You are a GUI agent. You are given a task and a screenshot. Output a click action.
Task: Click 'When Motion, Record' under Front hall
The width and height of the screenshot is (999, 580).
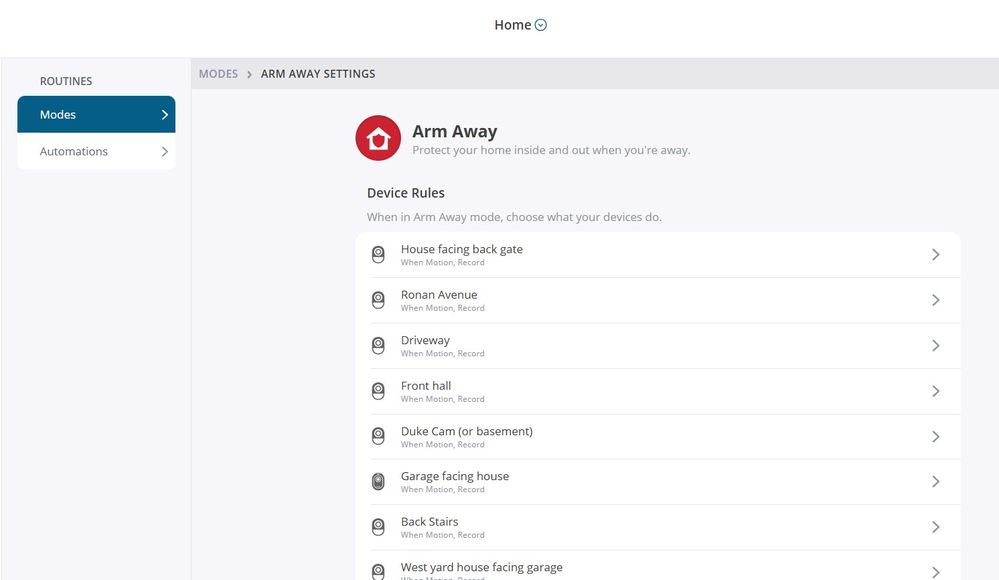[x=442, y=399]
